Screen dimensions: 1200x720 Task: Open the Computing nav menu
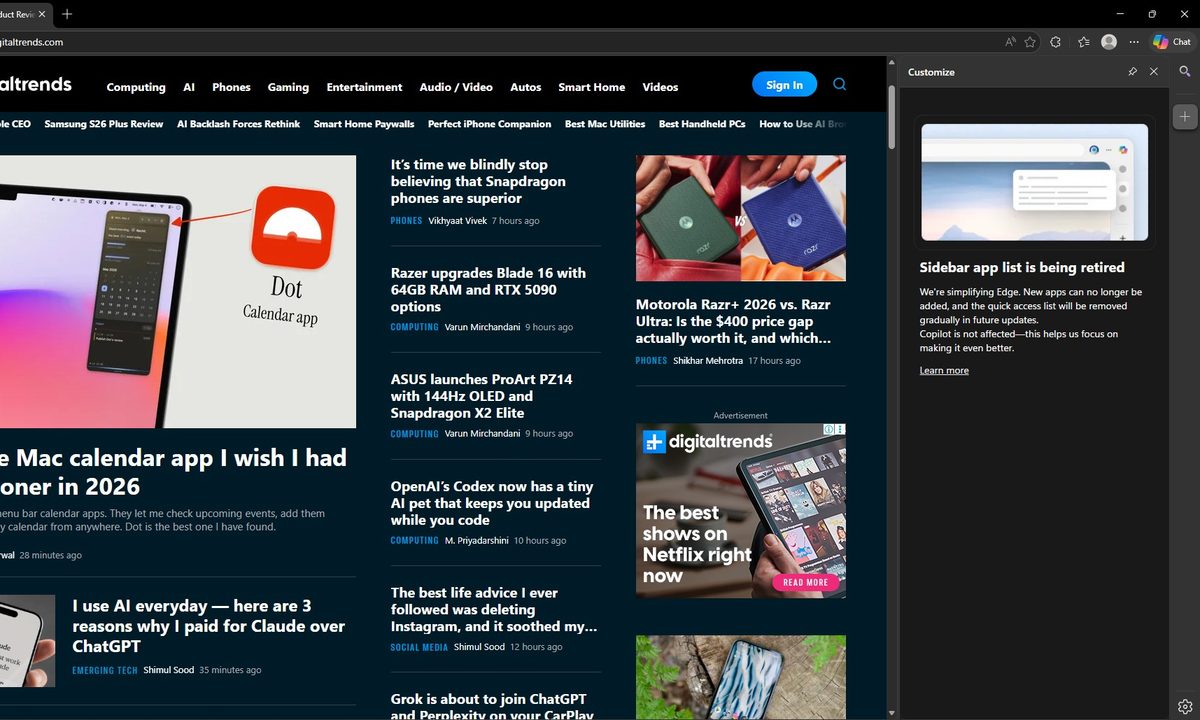point(136,87)
